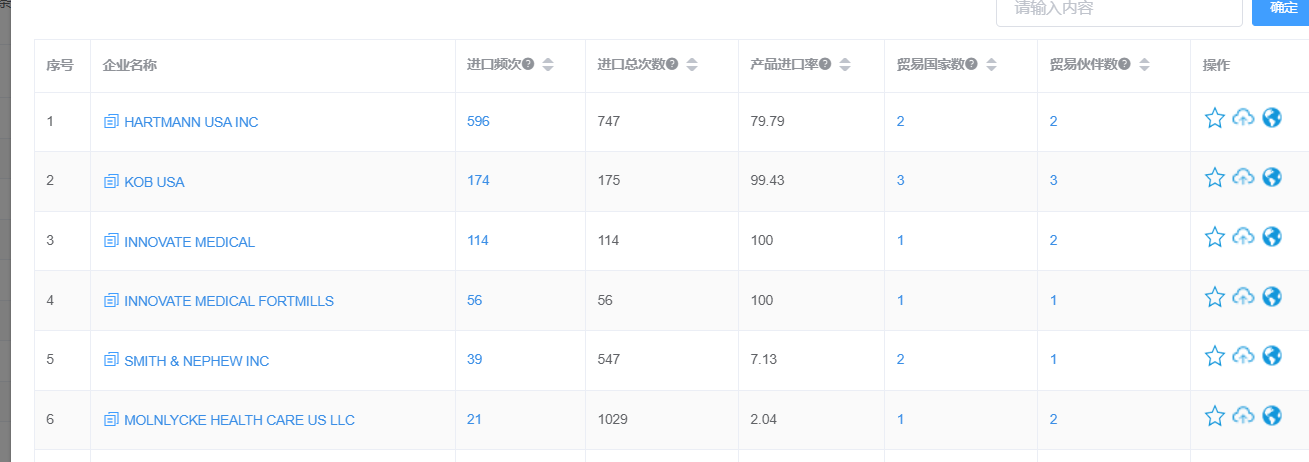The width and height of the screenshot is (1309, 462).
Task: Open globe icon for HARTMANN USA INC
Action: [1272, 118]
